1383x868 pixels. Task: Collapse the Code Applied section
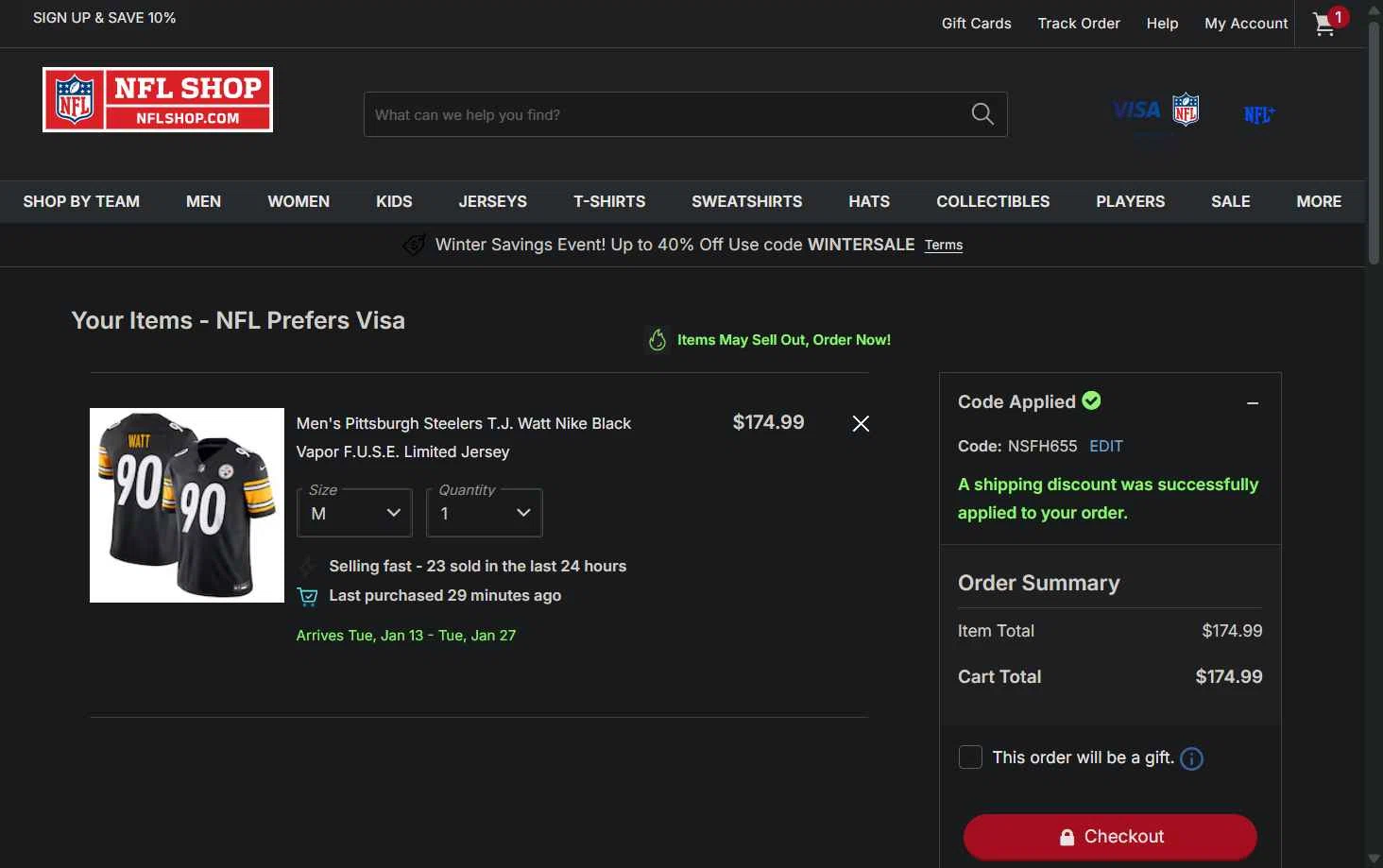pyautogui.click(x=1253, y=403)
